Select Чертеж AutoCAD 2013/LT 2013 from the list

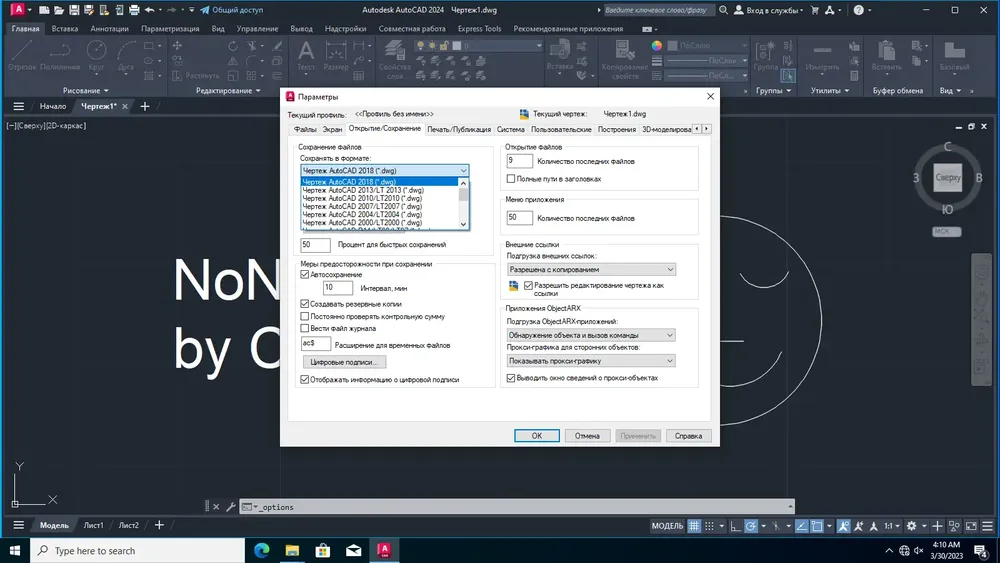[x=379, y=190]
